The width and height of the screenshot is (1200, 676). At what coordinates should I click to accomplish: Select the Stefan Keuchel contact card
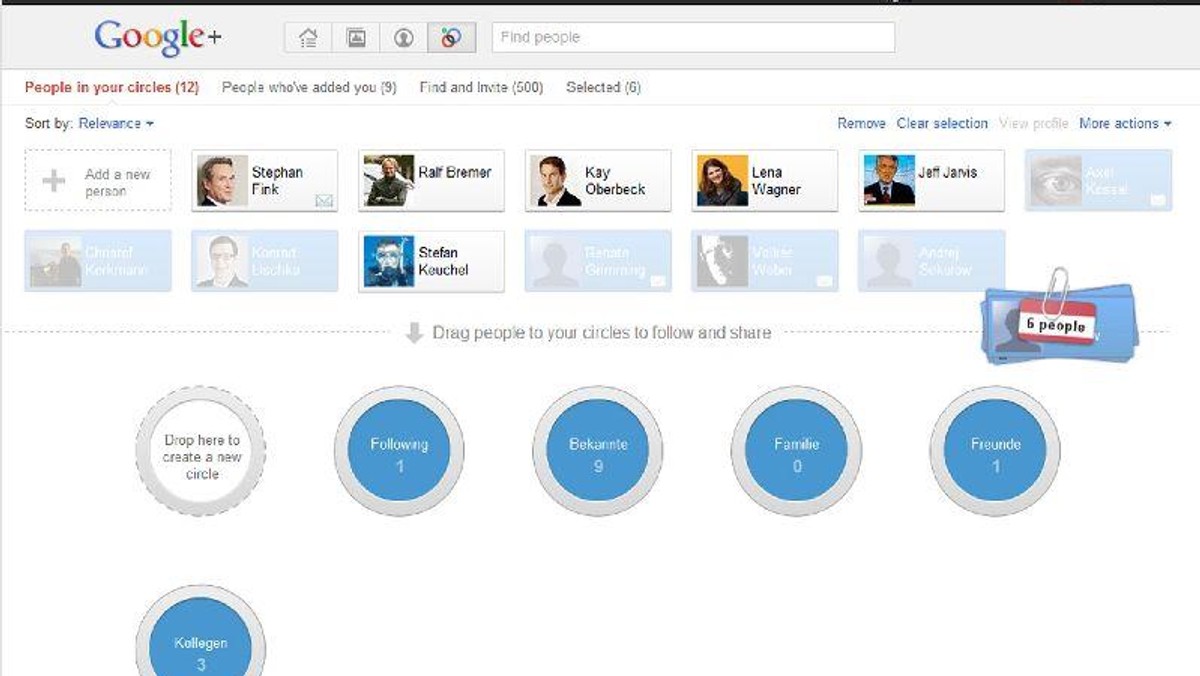click(431, 261)
